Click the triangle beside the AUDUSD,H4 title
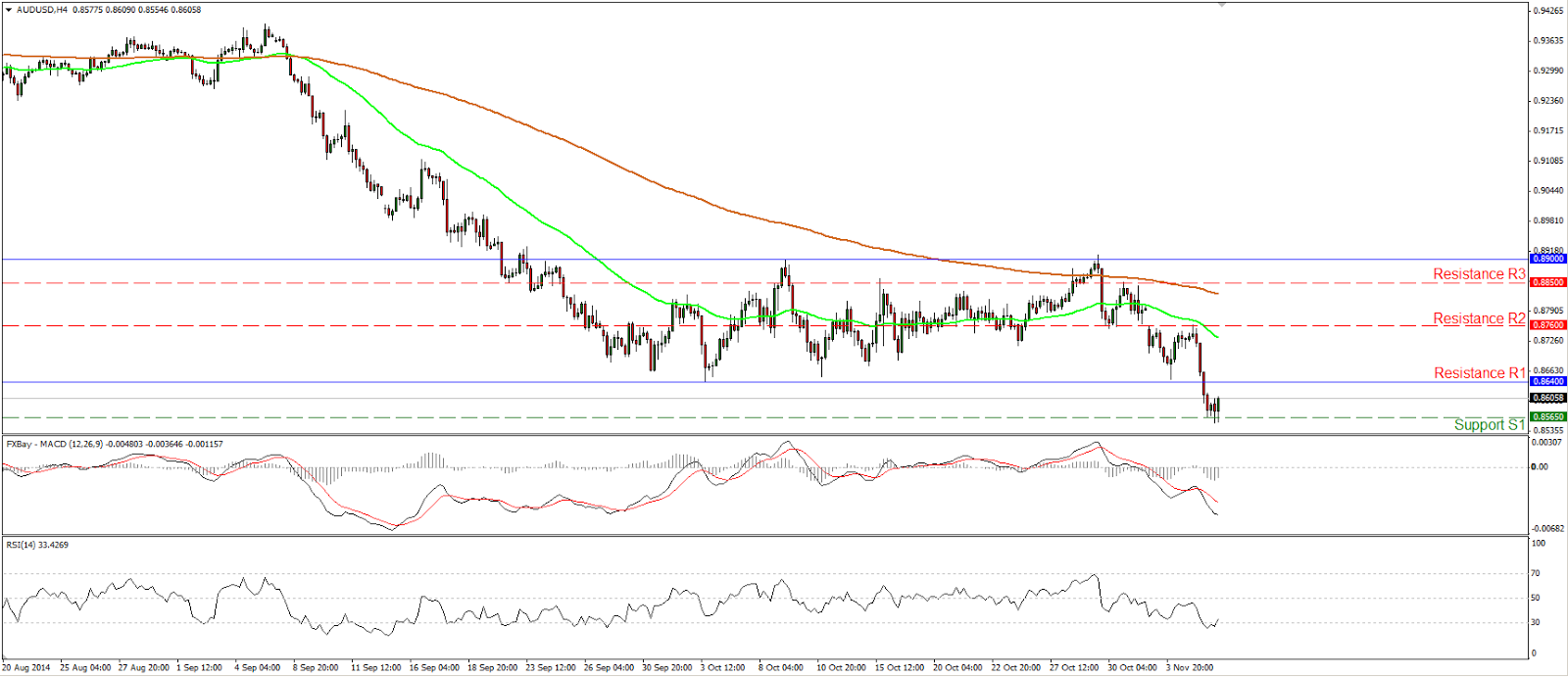The width and height of the screenshot is (1568, 677). [x=9, y=10]
